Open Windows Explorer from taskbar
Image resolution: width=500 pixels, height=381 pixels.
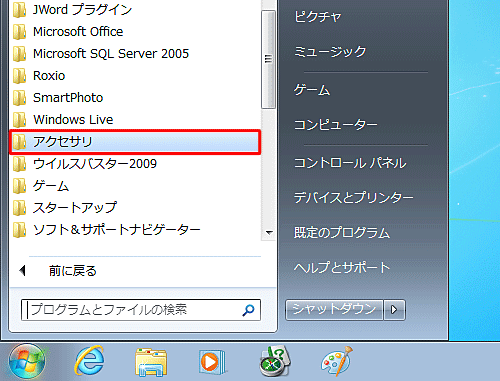(151, 362)
